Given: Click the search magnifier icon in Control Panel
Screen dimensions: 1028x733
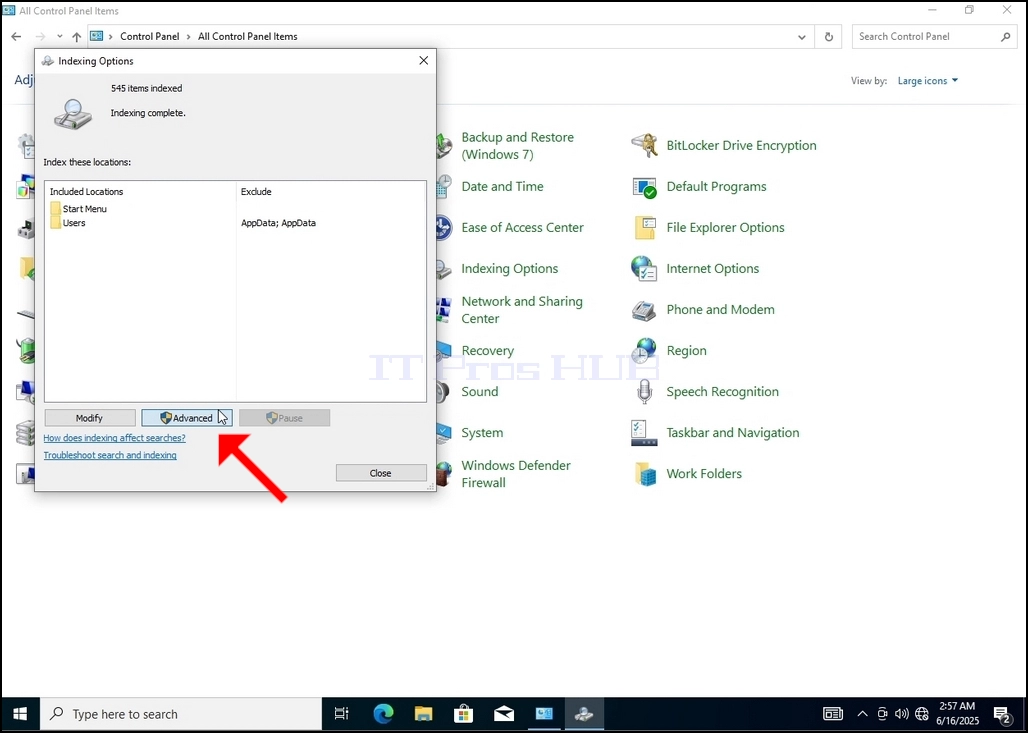Looking at the screenshot, I should tap(1006, 37).
